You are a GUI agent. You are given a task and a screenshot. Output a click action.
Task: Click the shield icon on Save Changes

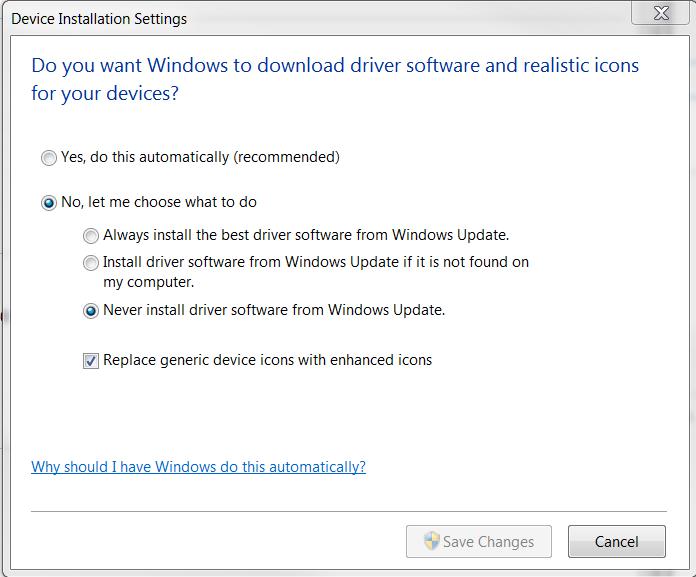pos(432,541)
